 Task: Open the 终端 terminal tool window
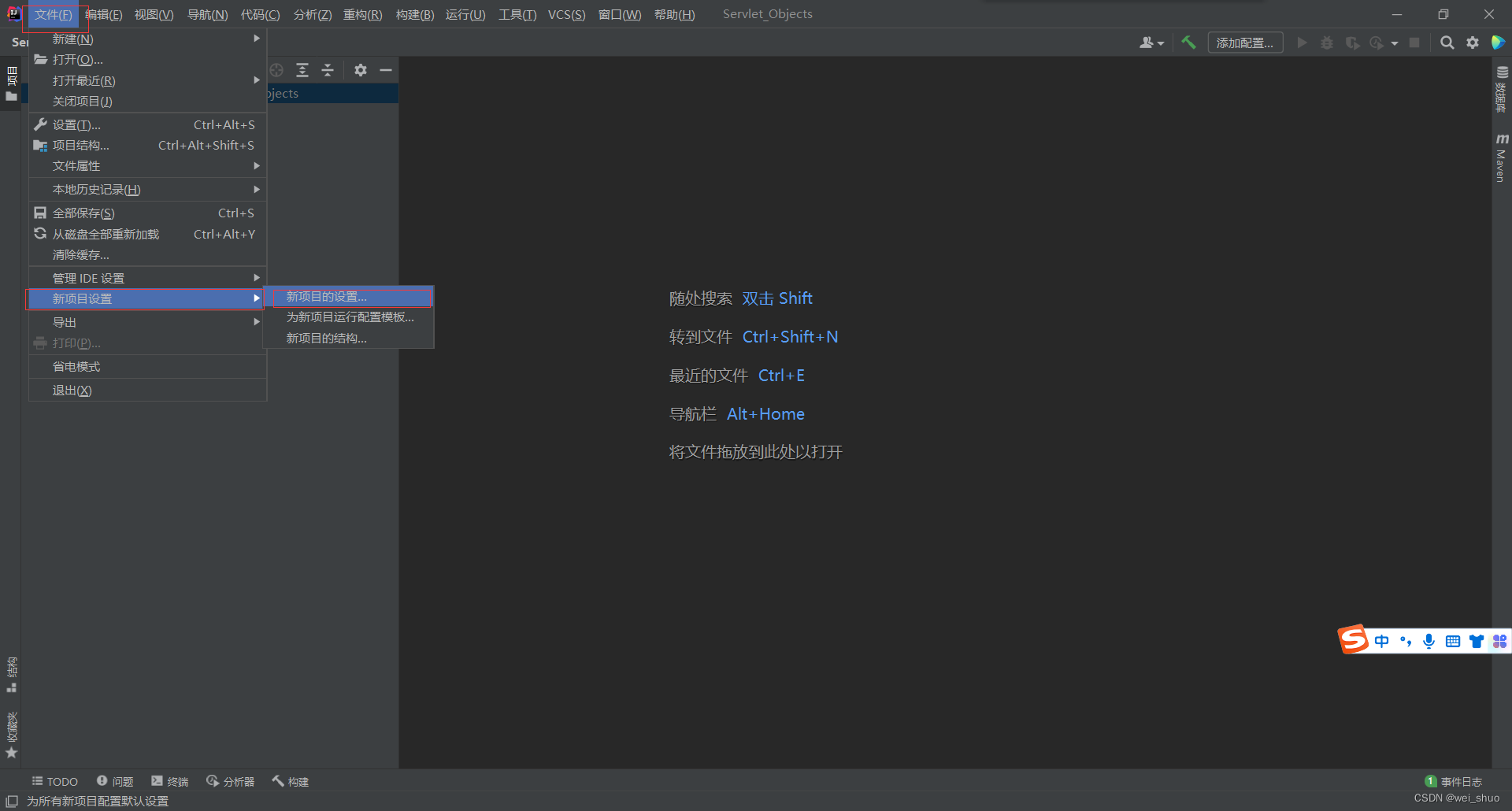click(x=170, y=781)
